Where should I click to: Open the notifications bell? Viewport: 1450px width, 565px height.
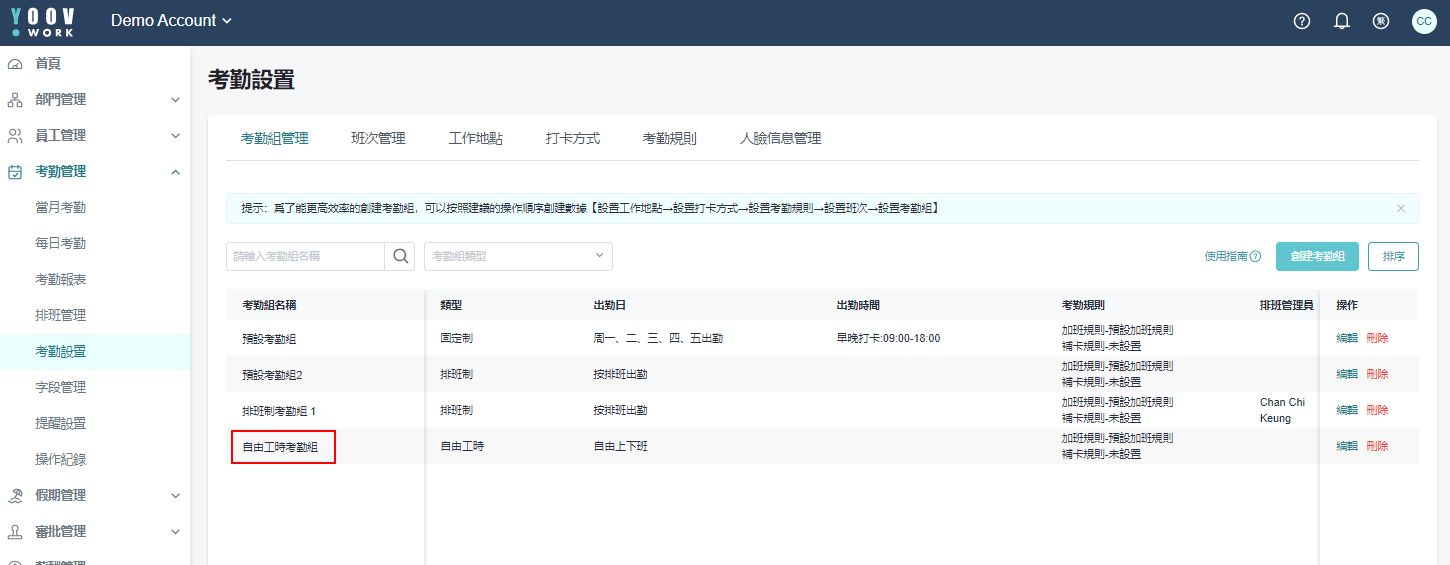1342,21
